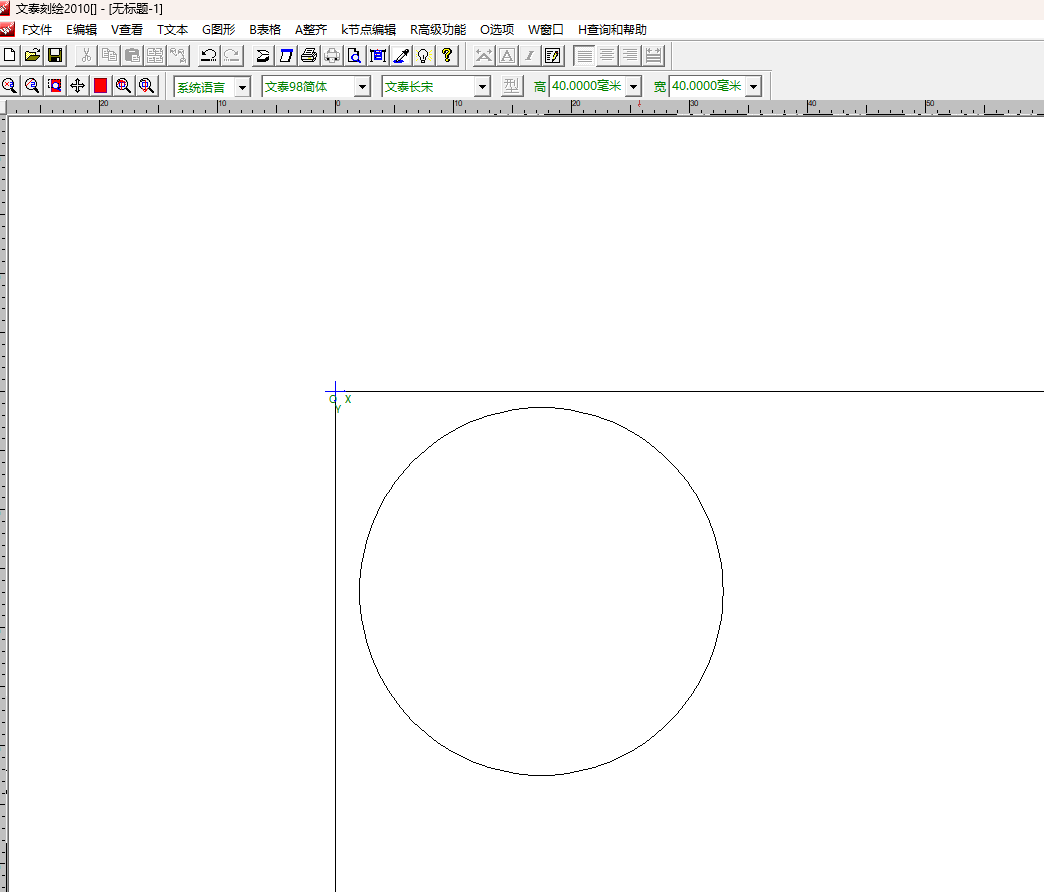1044x892 pixels.
Task: Open the A整齐 menu
Action: click(x=311, y=30)
